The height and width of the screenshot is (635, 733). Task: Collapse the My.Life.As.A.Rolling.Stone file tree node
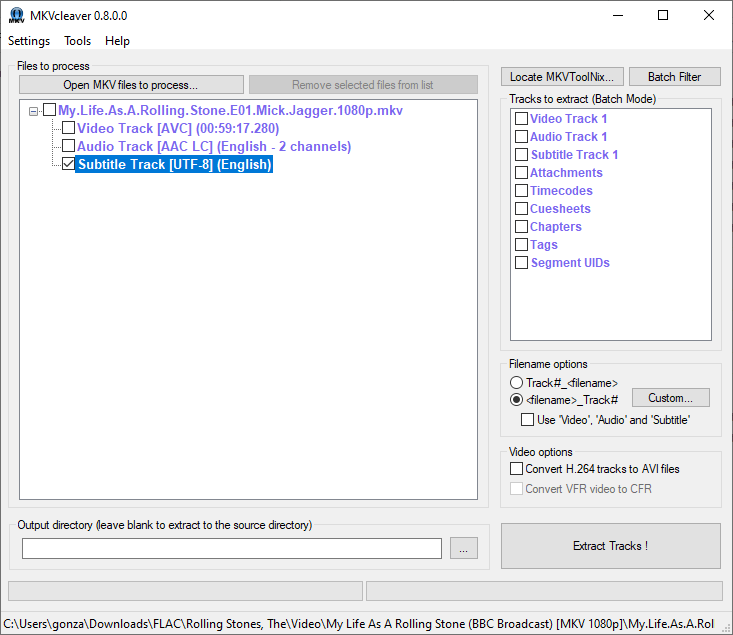pos(33,111)
